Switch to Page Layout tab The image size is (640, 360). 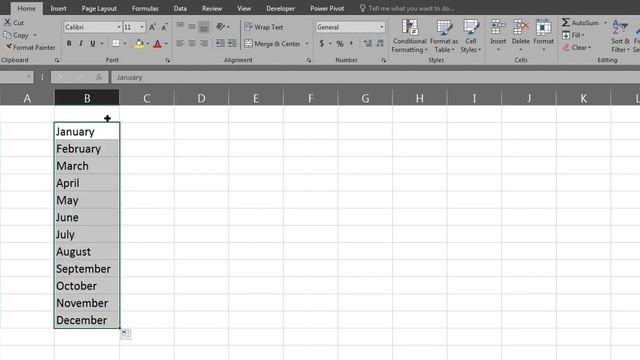[x=99, y=8]
